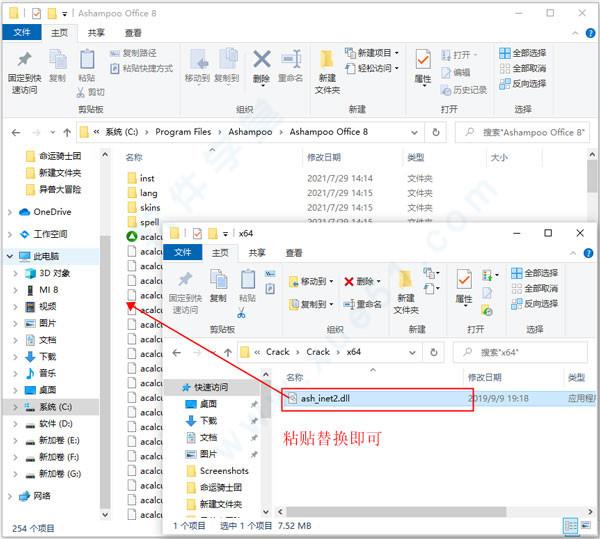Click the scissors Cut icon in x64 window
This screenshot has width=600, height=539.
click(x=241, y=314)
